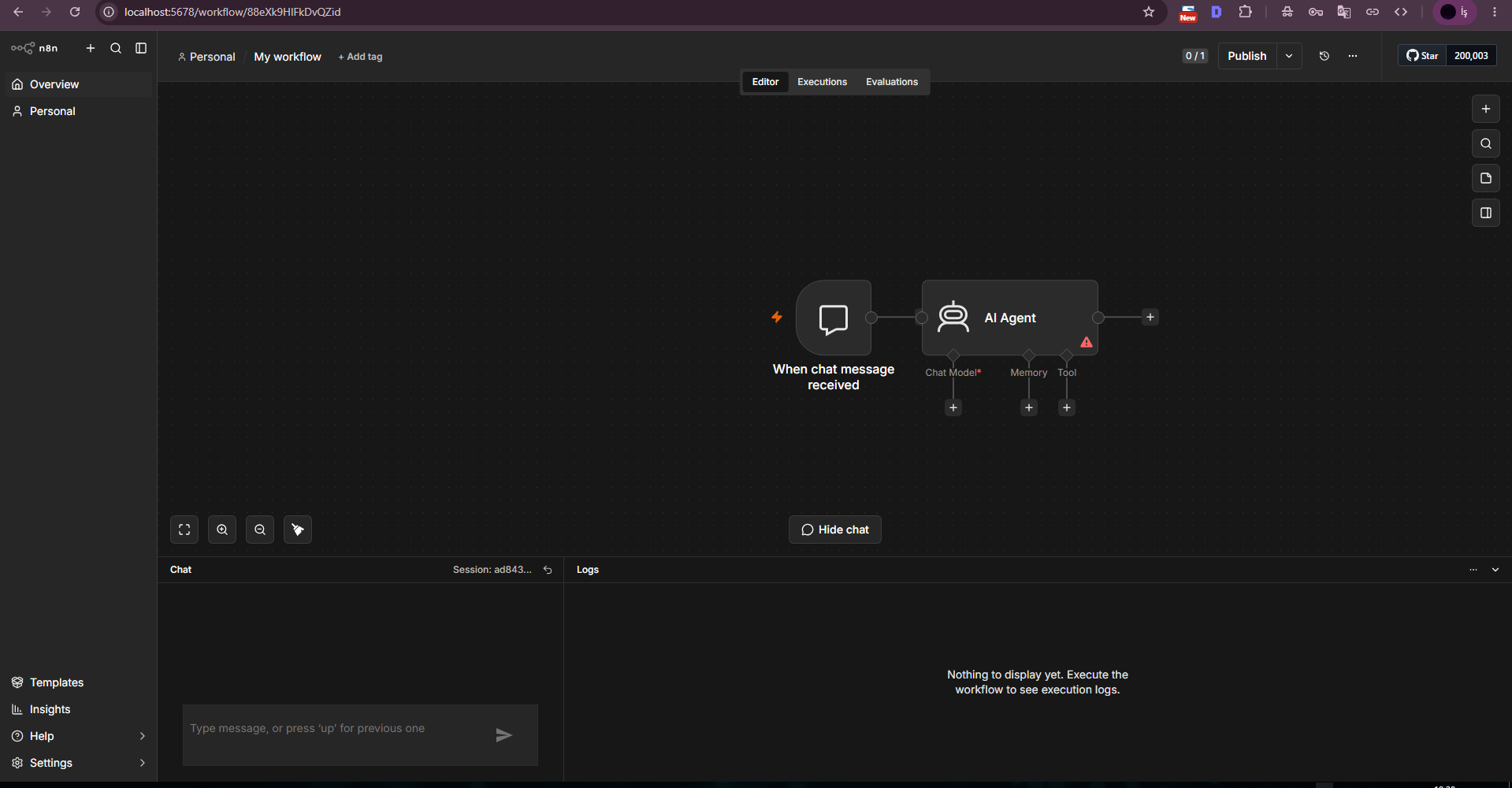Click the zoom out icon
Viewport: 1512px width, 788px height.
(260, 530)
